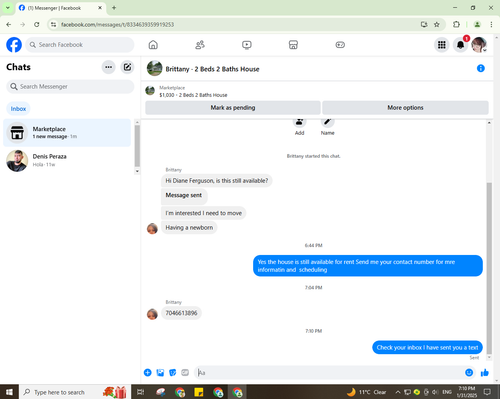This screenshot has width=500, height=399.
Task: Click the Search Facebook field
Action: pyautogui.click(x=80, y=45)
